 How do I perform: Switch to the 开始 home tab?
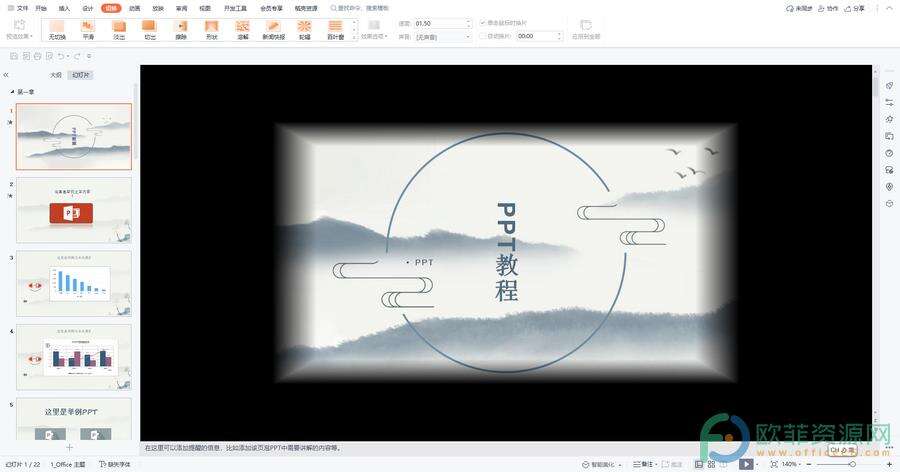pos(41,9)
